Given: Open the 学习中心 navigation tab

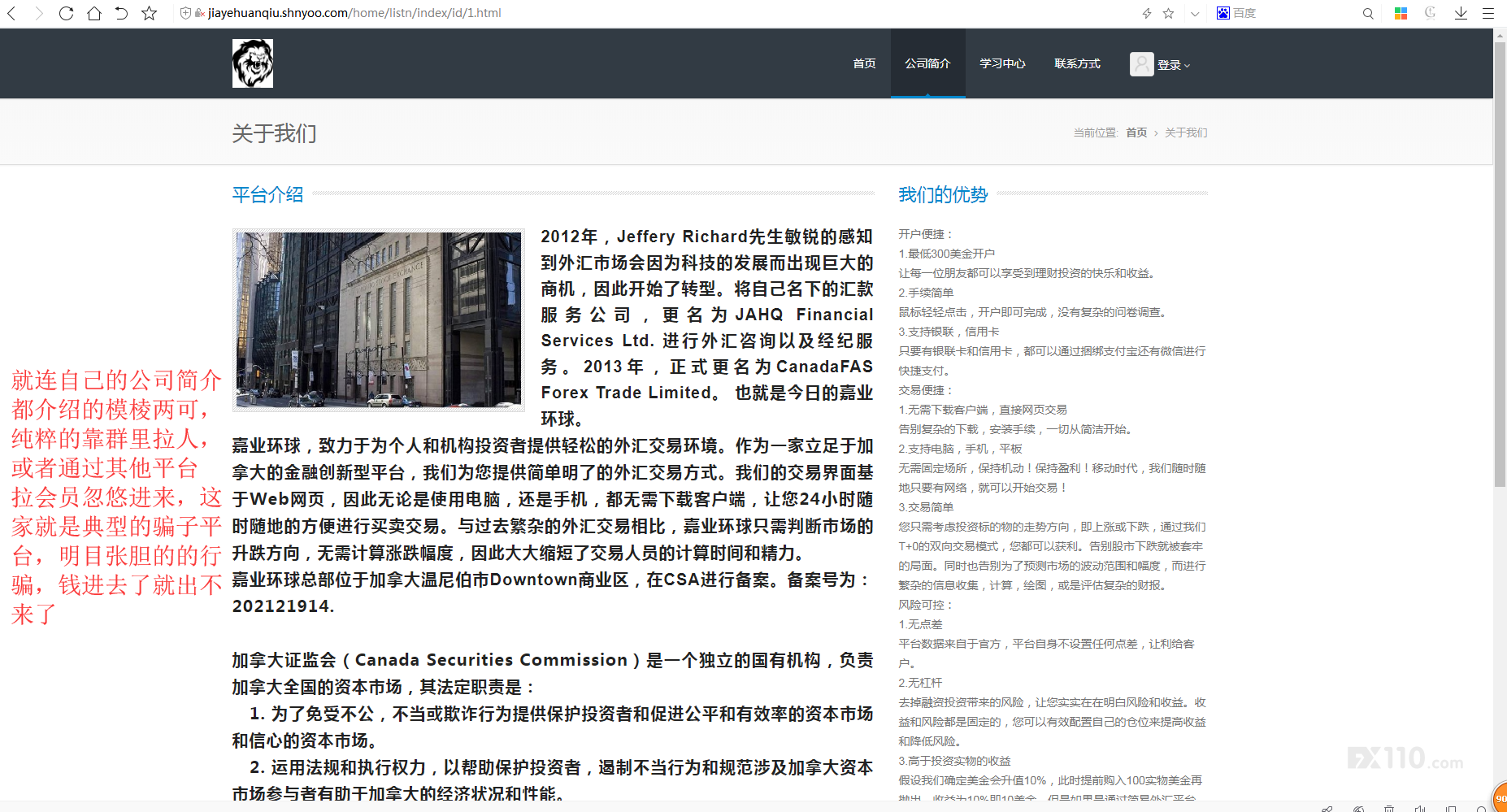Looking at the screenshot, I should [x=1002, y=63].
